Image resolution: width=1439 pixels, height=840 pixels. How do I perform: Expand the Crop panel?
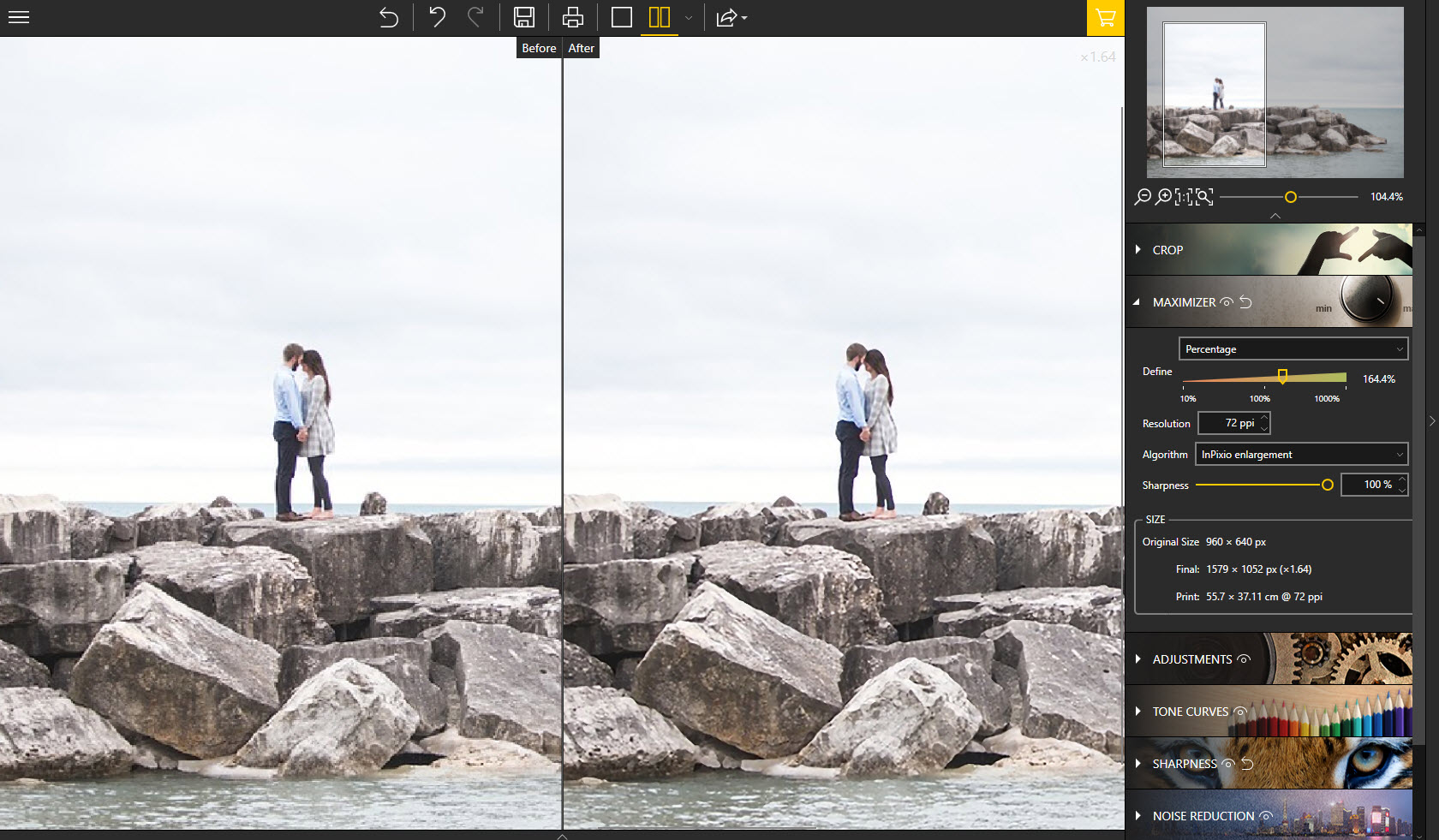click(1167, 250)
